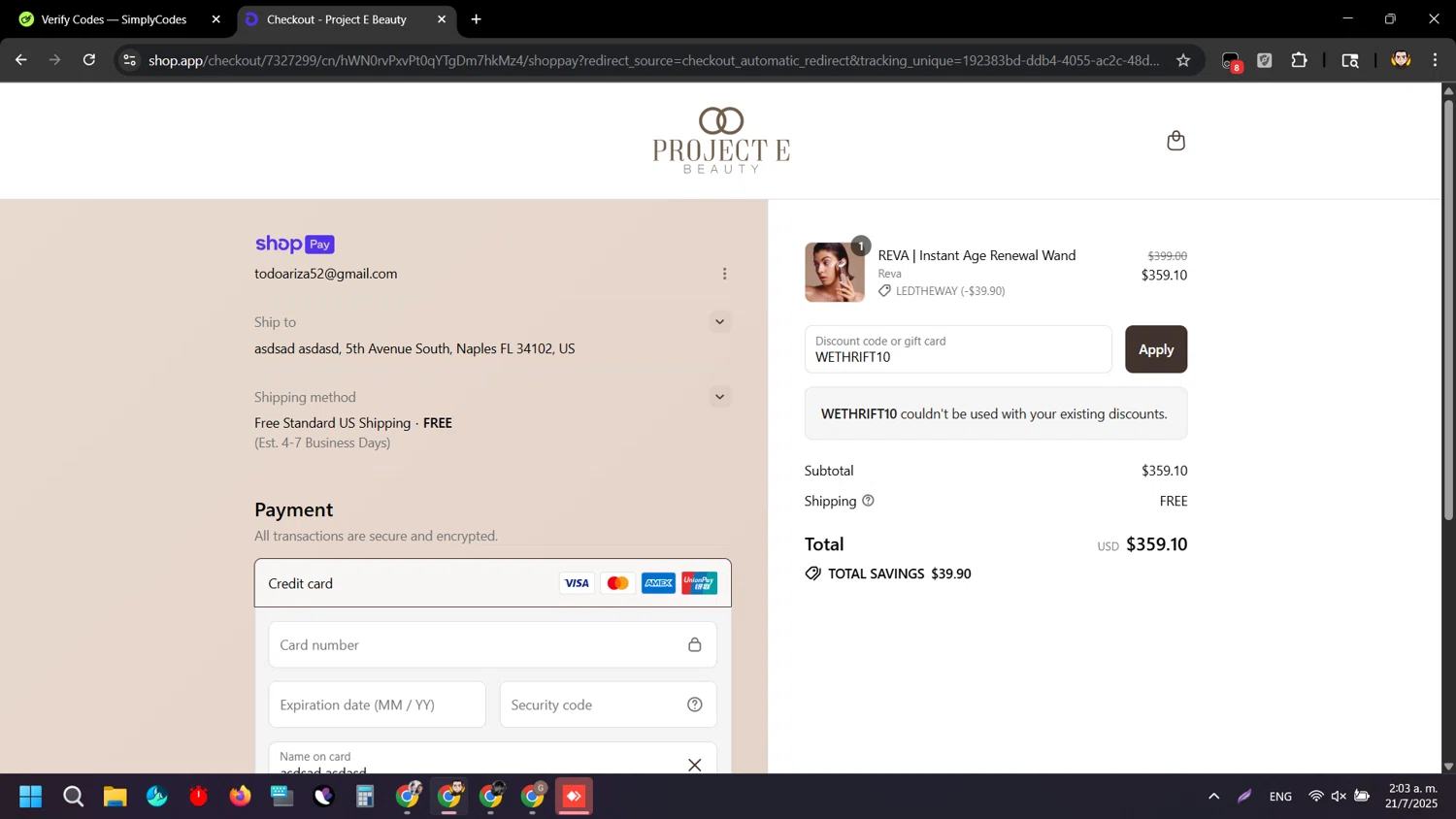The height and width of the screenshot is (819, 1456).
Task: Open the extension with the red 8 badge
Action: tap(1231, 61)
